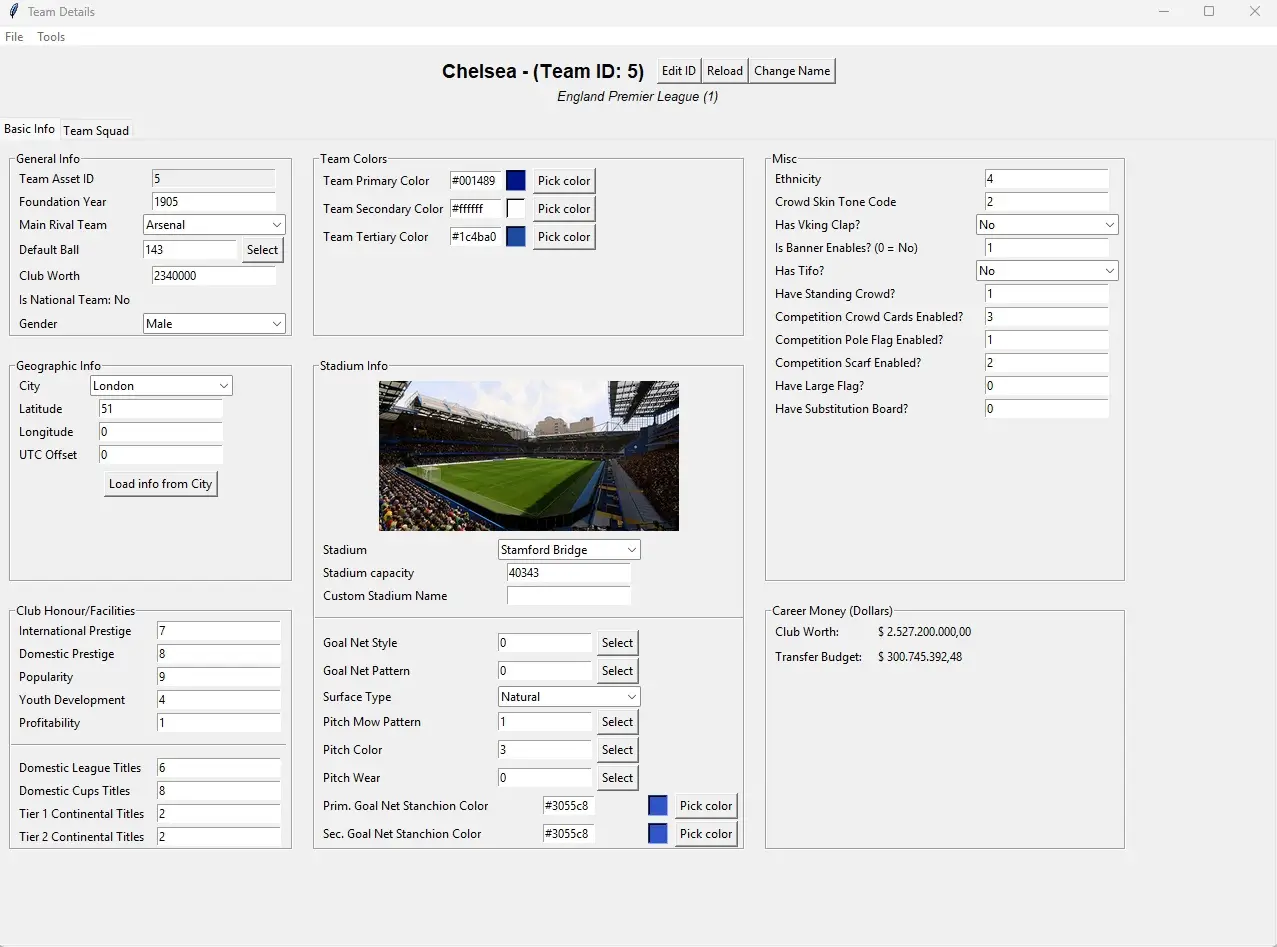Click Load info from City button

tap(161, 484)
